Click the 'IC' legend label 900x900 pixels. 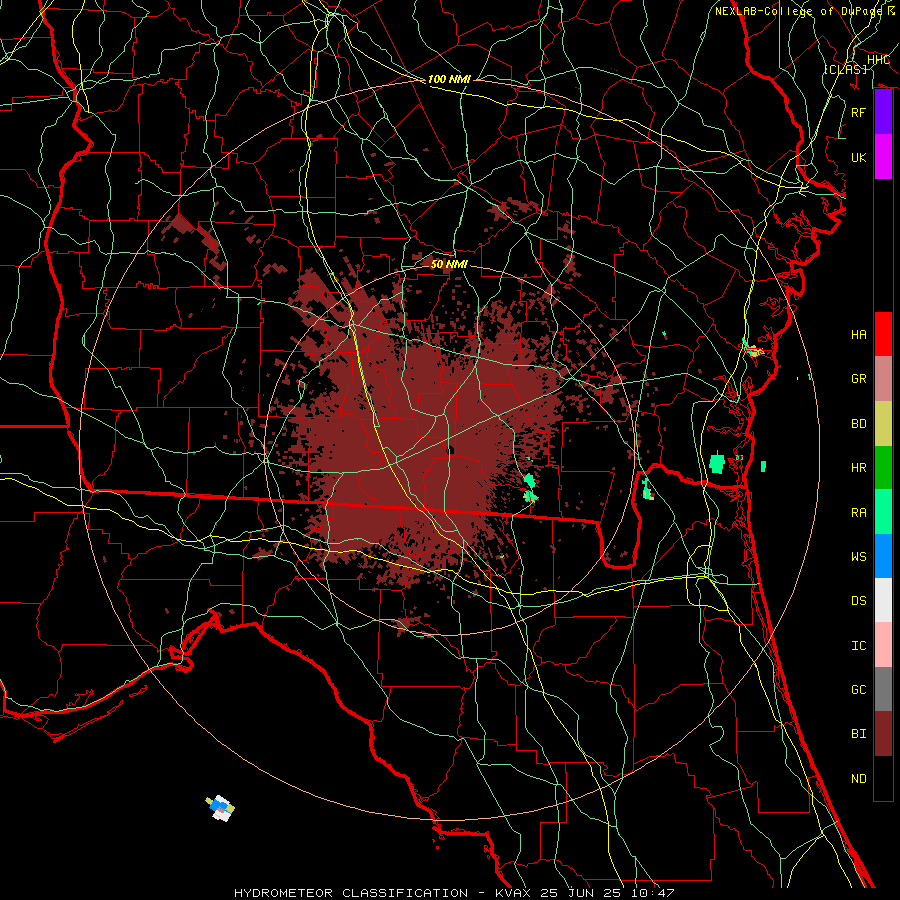click(858, 645)
